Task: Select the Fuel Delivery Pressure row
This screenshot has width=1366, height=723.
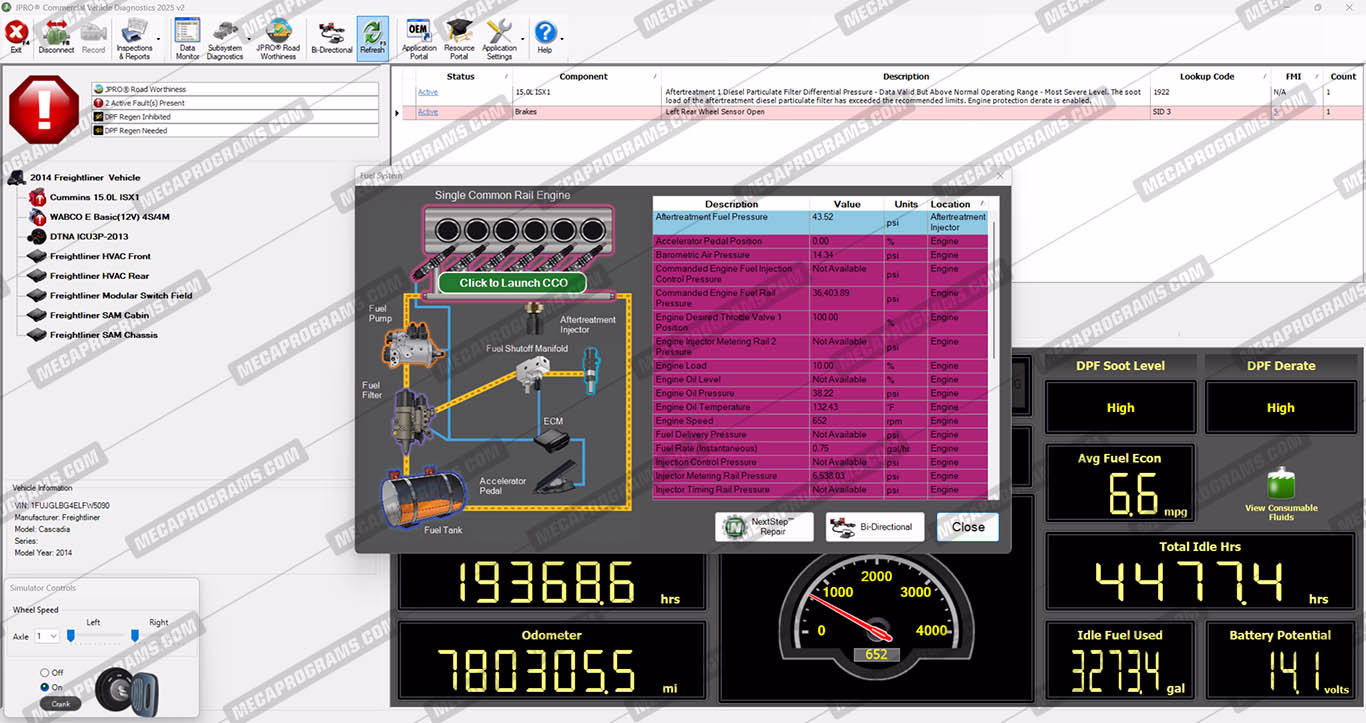Action: click(x=821, y=435)
